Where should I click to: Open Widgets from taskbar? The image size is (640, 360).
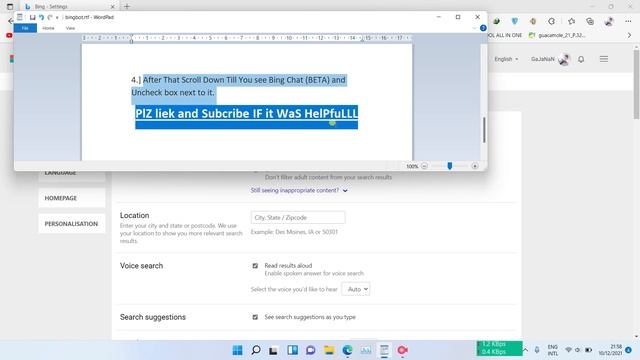click(292, 350)
